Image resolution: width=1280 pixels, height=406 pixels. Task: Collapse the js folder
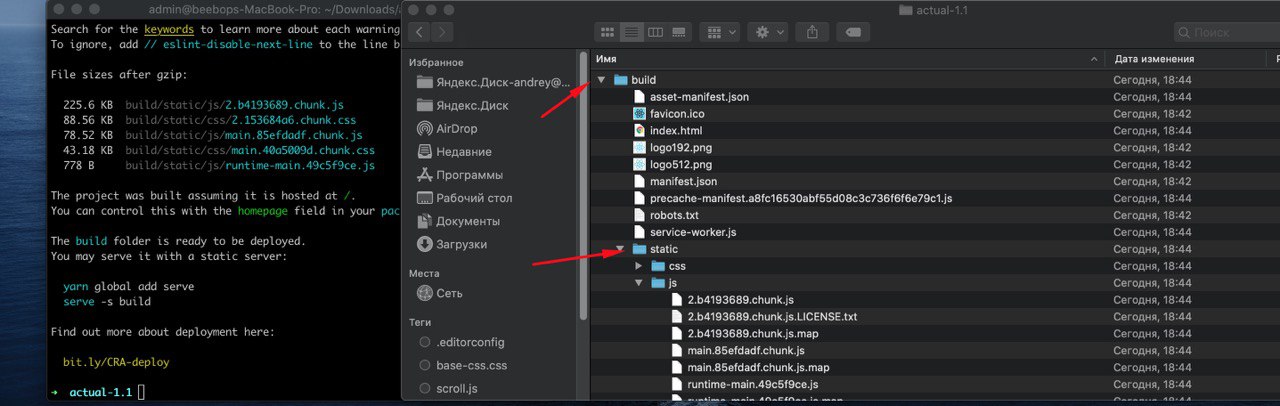639,283
